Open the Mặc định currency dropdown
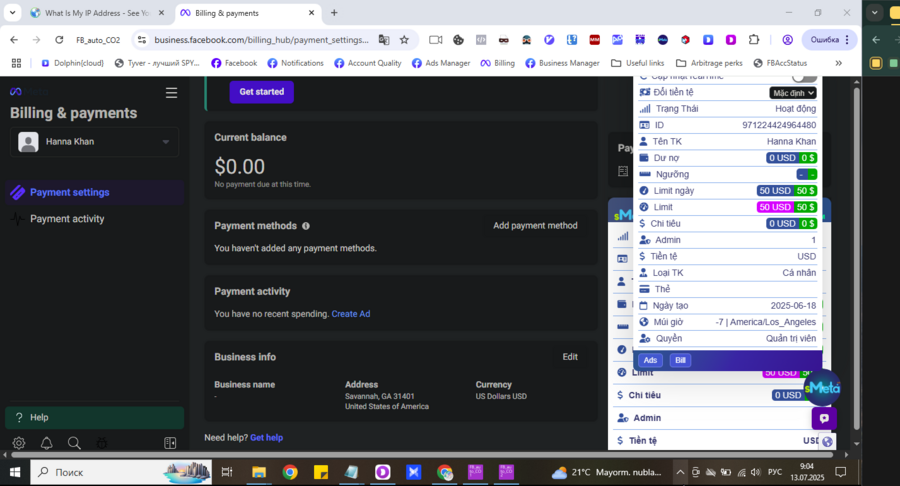The height and width of the screenshot is (486, 900). click(793, 93)
